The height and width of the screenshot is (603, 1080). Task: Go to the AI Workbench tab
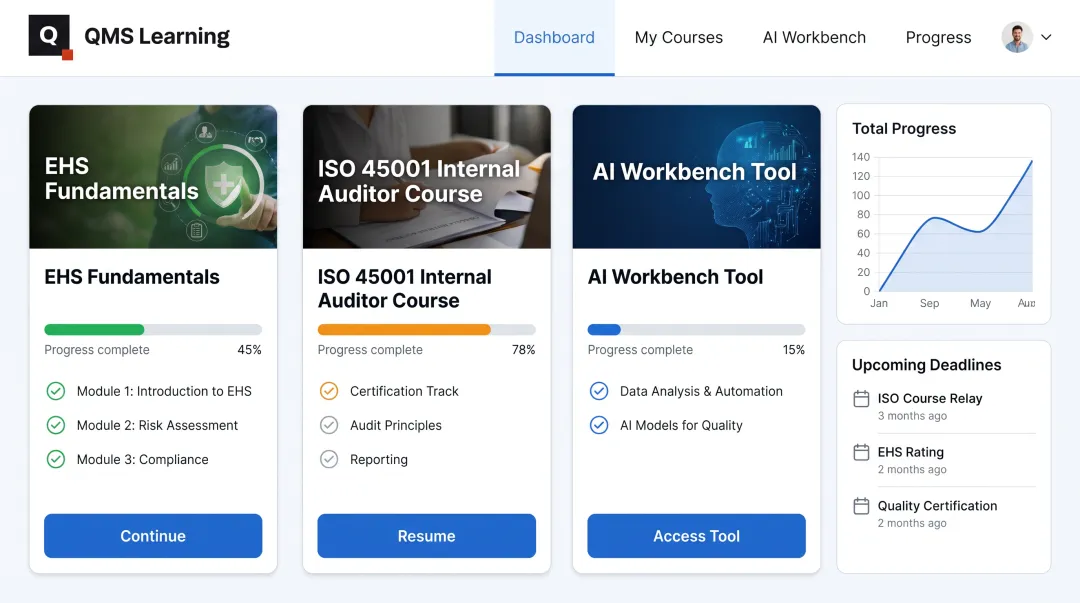[814, 37]
